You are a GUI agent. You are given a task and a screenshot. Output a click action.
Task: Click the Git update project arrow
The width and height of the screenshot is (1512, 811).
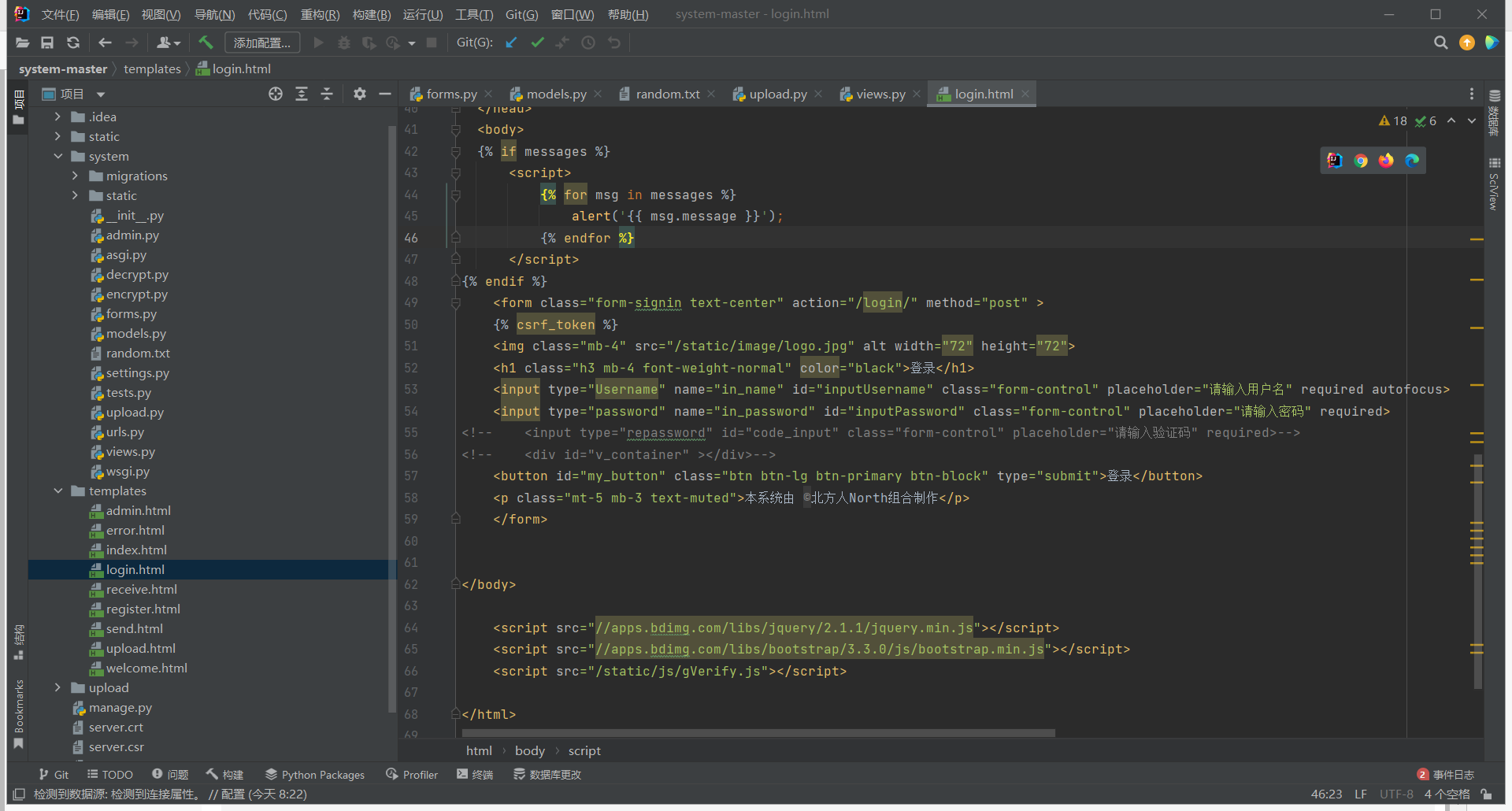511,43
